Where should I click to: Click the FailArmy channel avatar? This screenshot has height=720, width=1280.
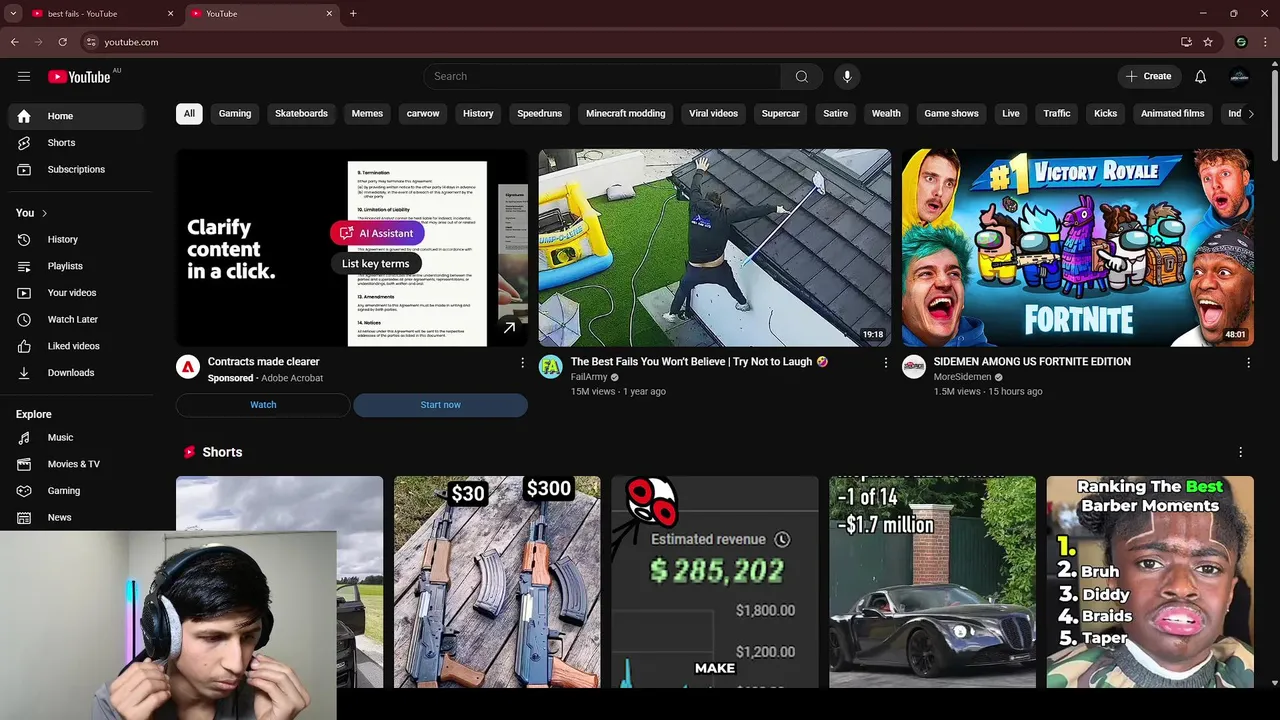tap(551, 367)
